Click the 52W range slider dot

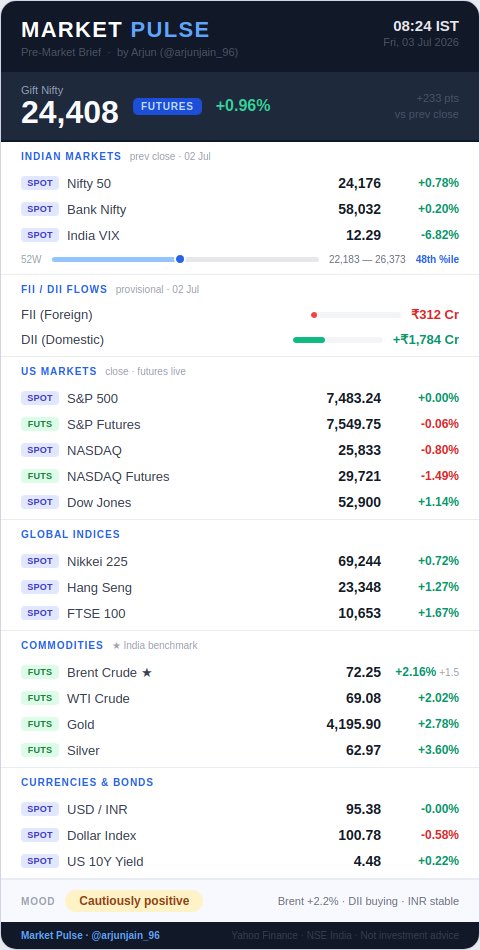pos(180,259)
